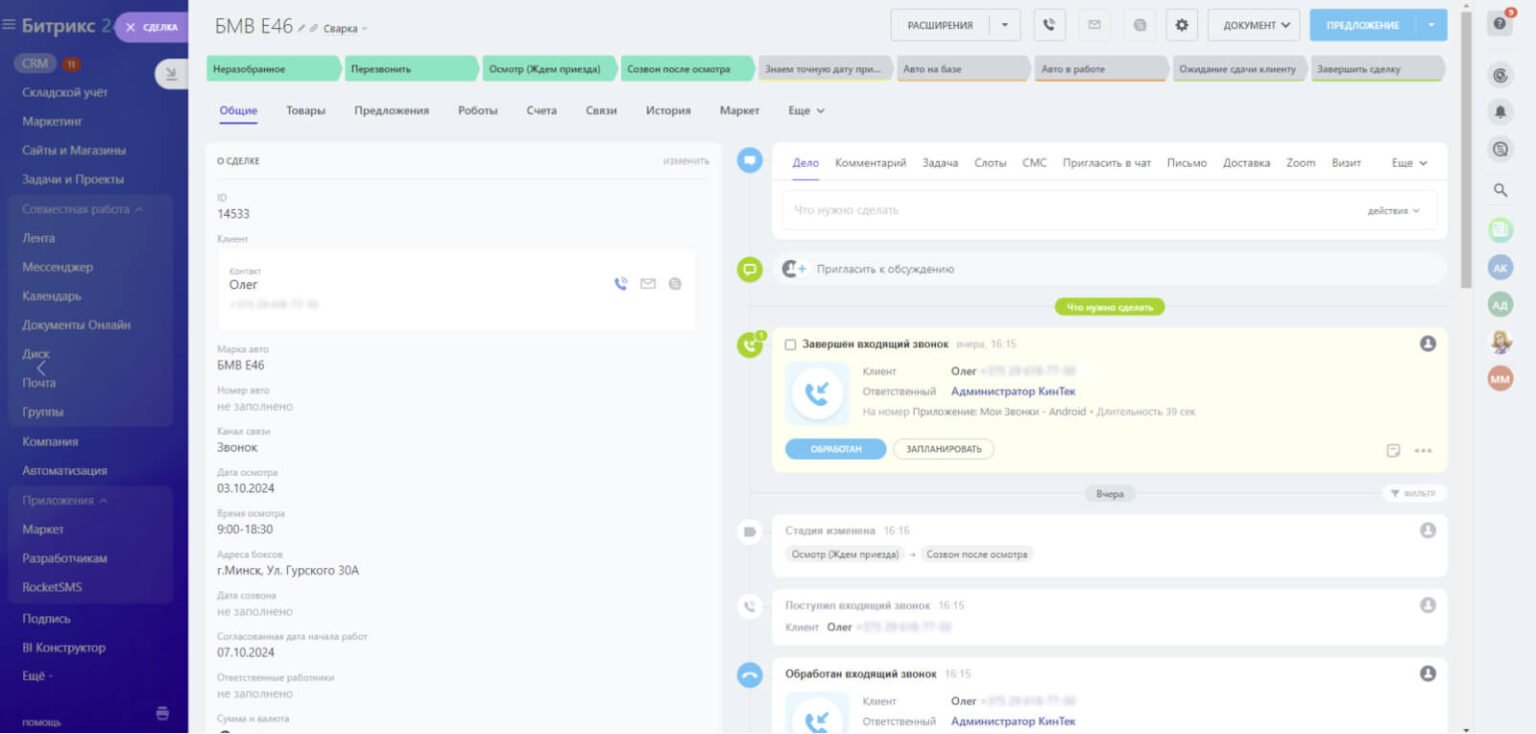Select the Задача activity tab
Image resolution: width=1536 pixels, height=734 pixels.
[x=940, y=163]
